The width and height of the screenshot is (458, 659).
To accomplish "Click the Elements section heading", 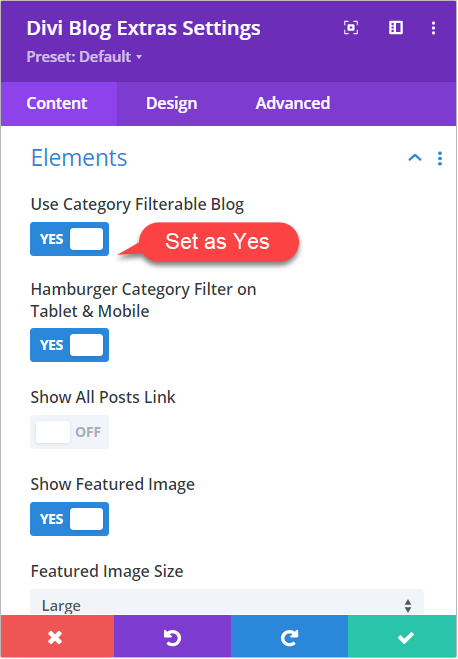I will (x=79, y=158).
